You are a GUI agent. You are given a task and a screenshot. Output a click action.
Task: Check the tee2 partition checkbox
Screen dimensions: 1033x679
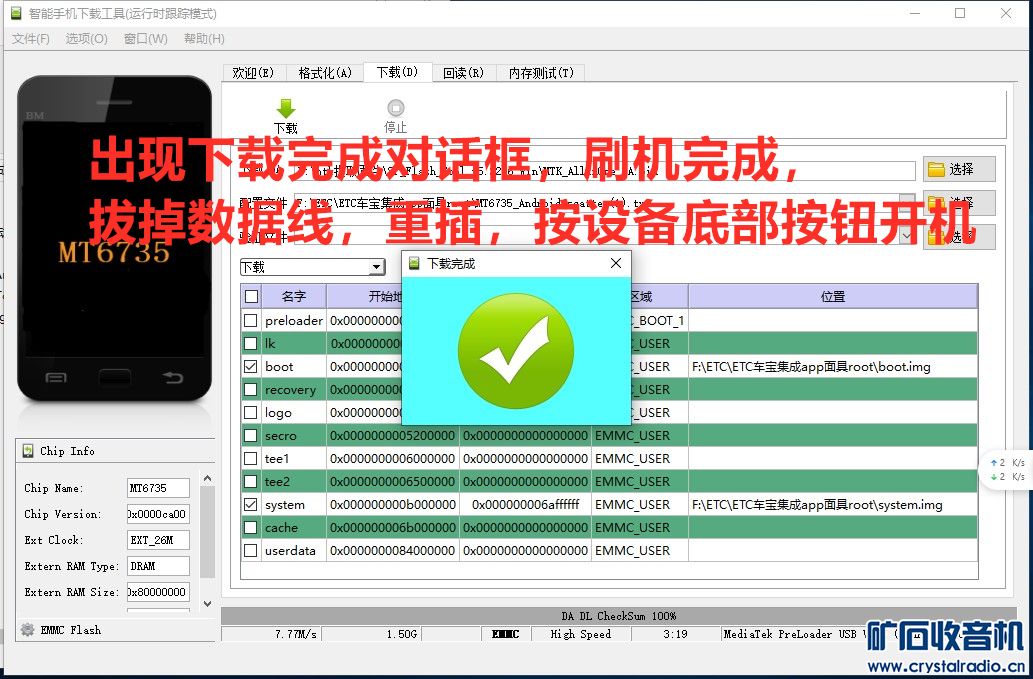pos(250,482)
